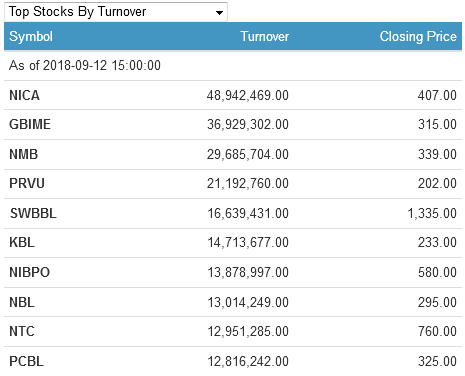This screenshot has height=376, width=465.
Task: Click turnover value 14,713,677.00
Action: [x=248, y=242]
